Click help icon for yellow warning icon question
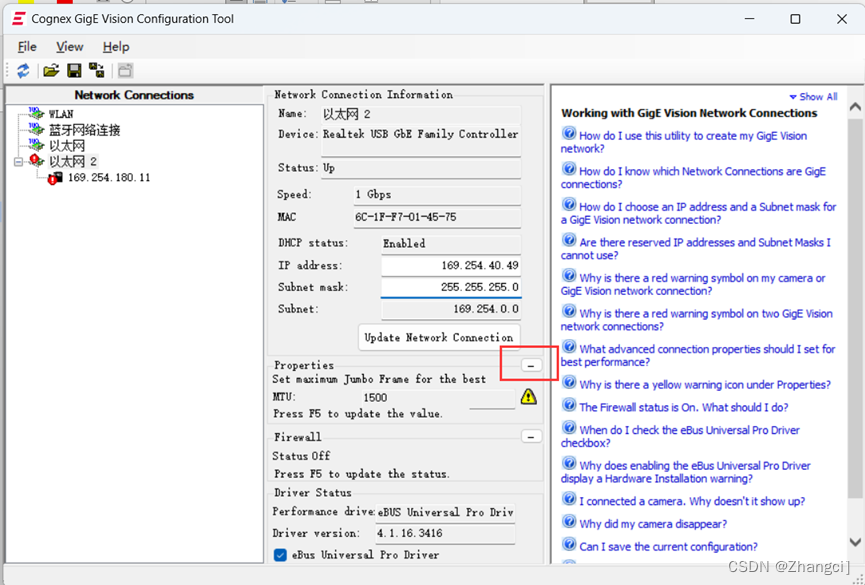This screenshot has height=585, width=865. [569, 382]
